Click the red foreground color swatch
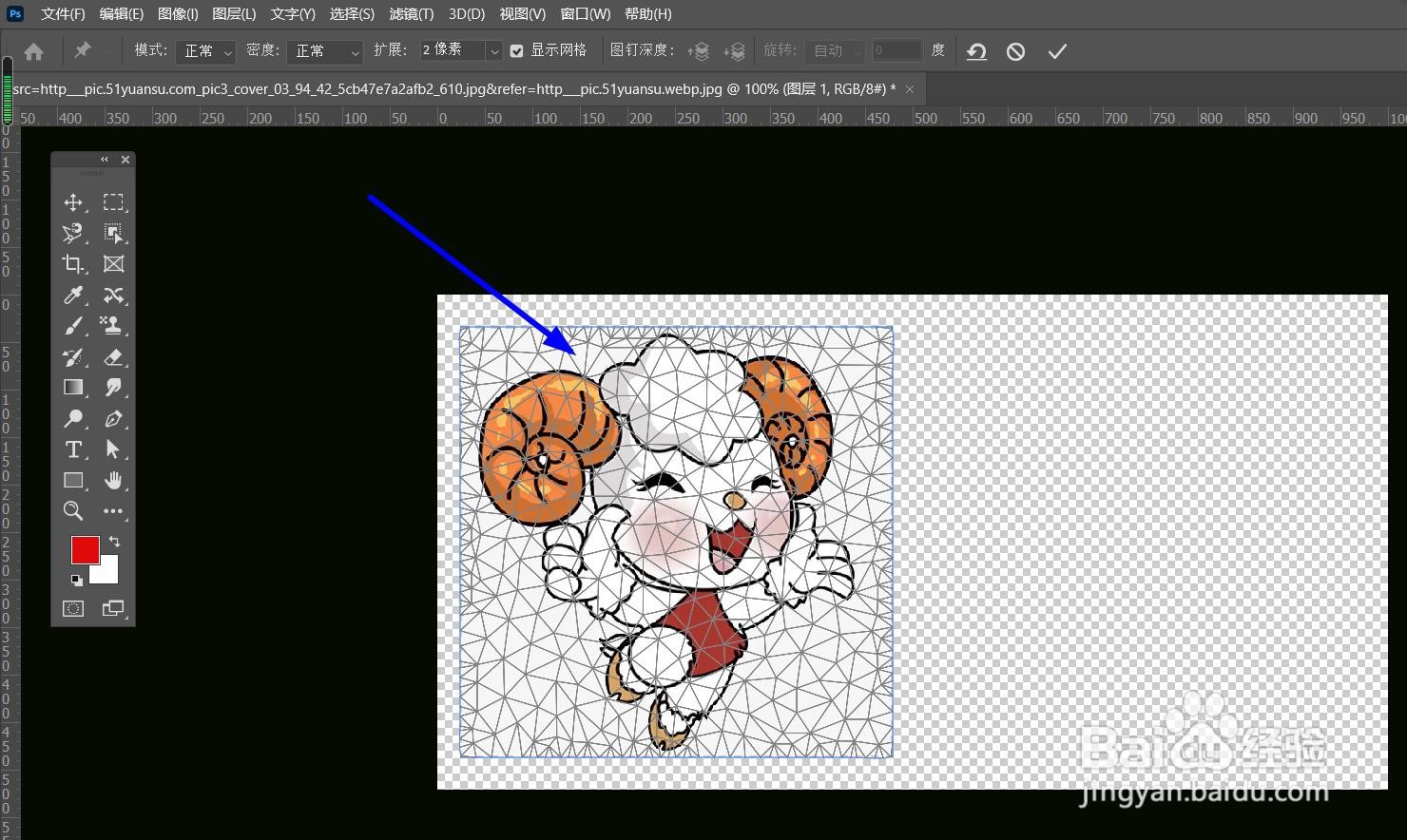This screenshot has height=840, width=1407. pos(85,549)
